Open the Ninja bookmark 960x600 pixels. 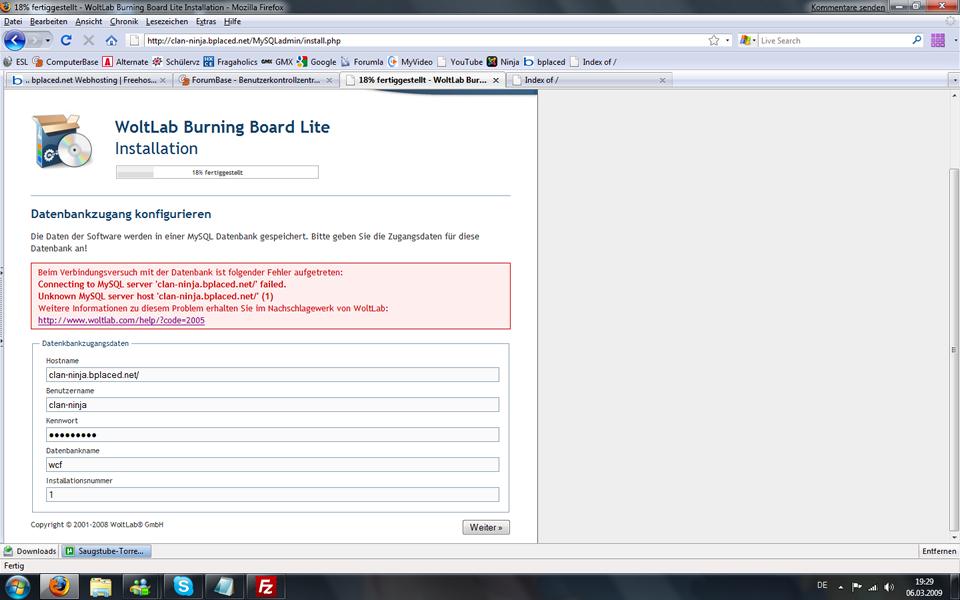pos(503,62)
